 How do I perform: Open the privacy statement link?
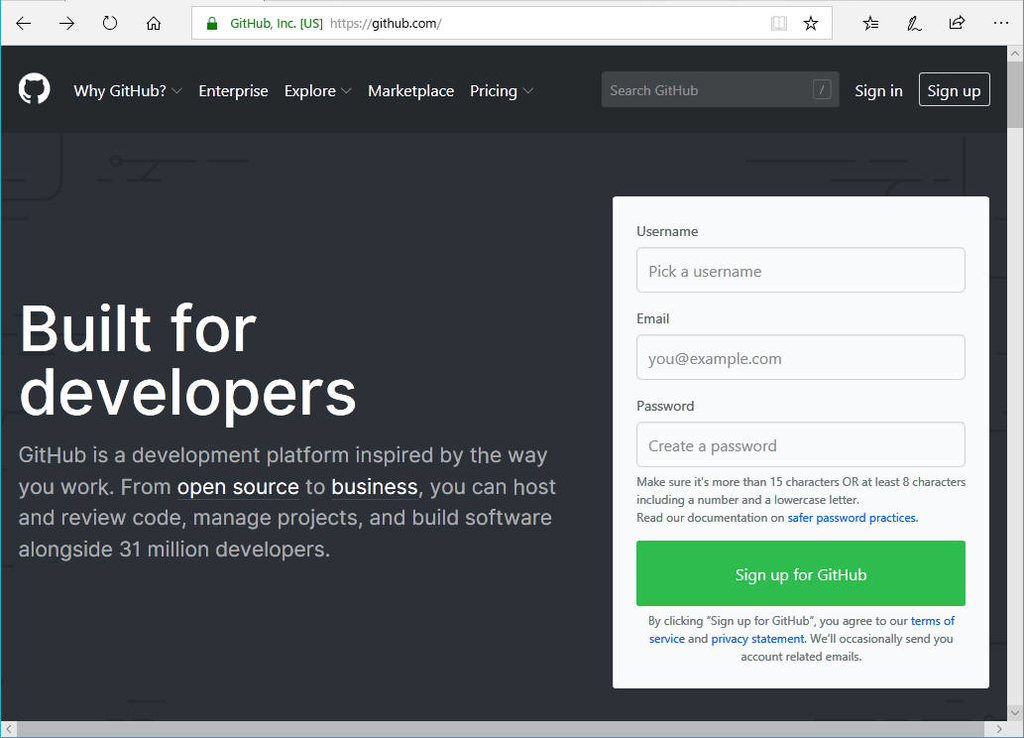point(758,639)
